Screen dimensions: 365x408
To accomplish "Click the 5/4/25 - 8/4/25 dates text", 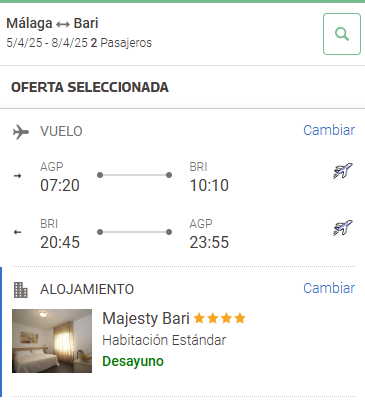I will 47,43.
